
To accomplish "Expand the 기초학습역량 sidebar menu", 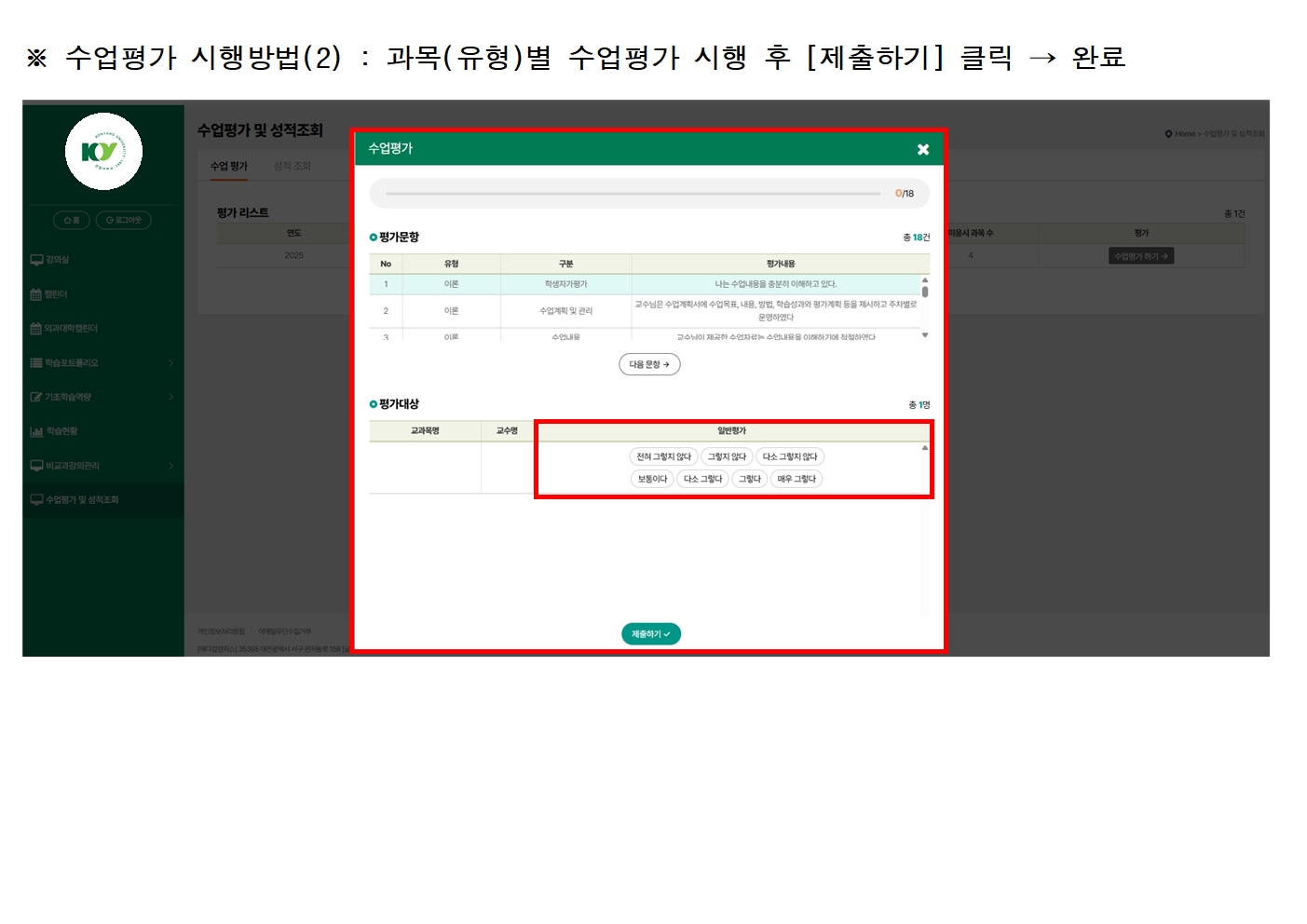I will tap(102, 397).
